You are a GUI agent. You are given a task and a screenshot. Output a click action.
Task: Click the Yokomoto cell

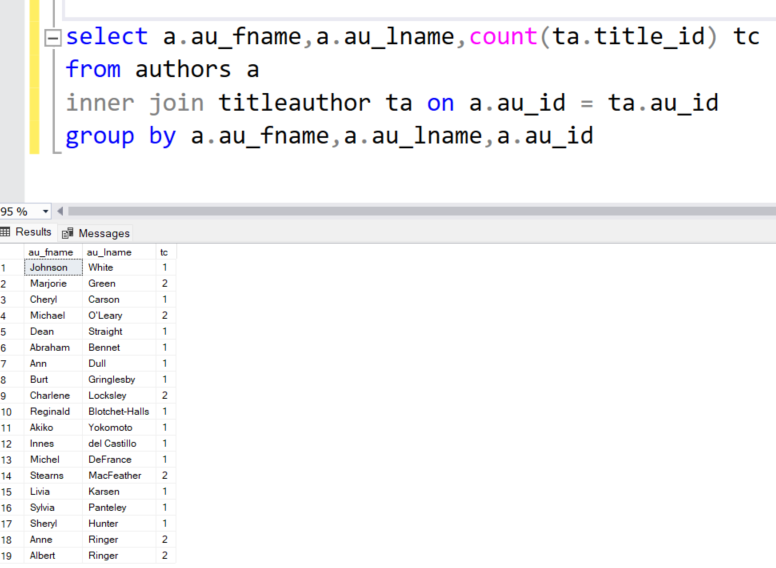click(x=119, y=427)
